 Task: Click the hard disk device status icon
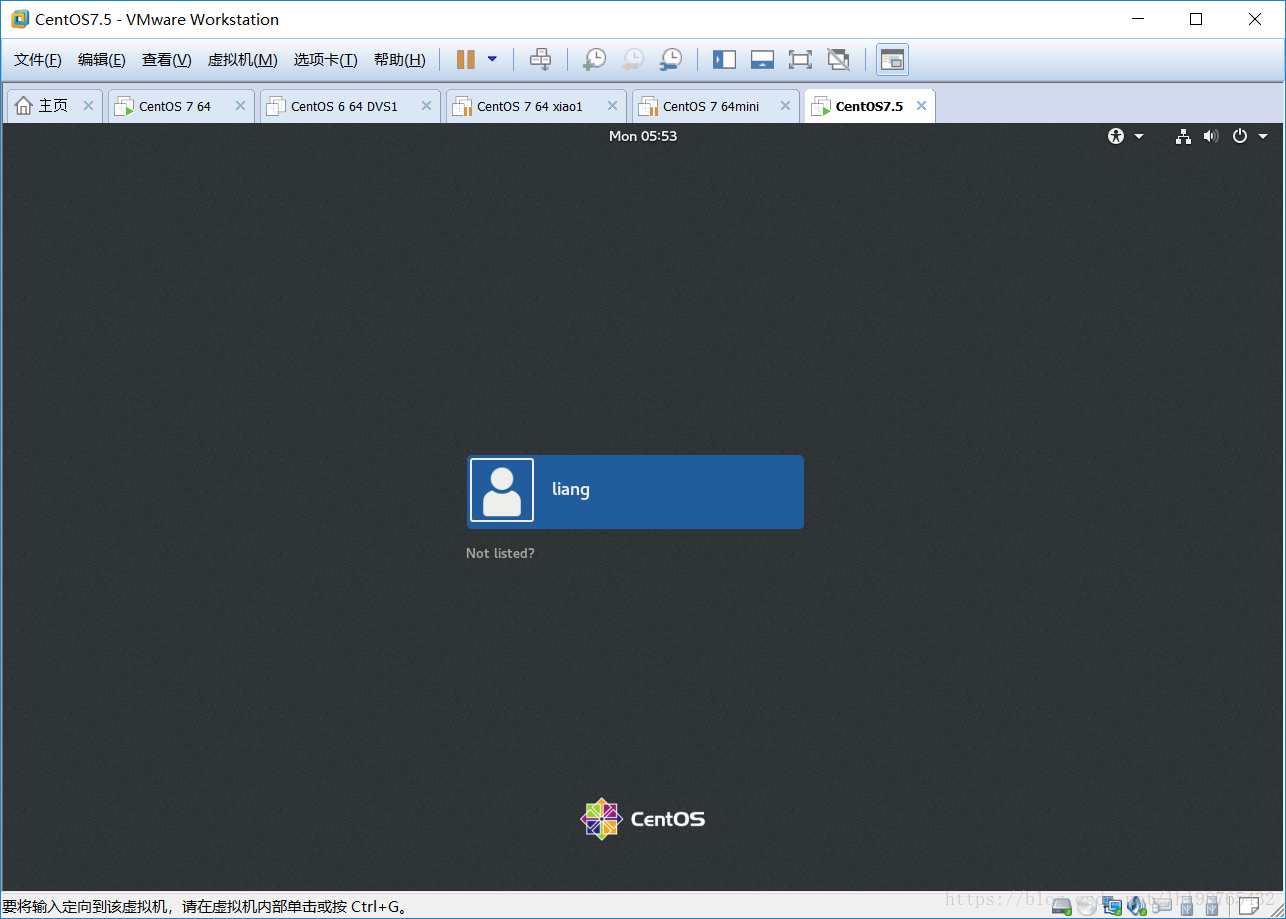pos(1062,906)
